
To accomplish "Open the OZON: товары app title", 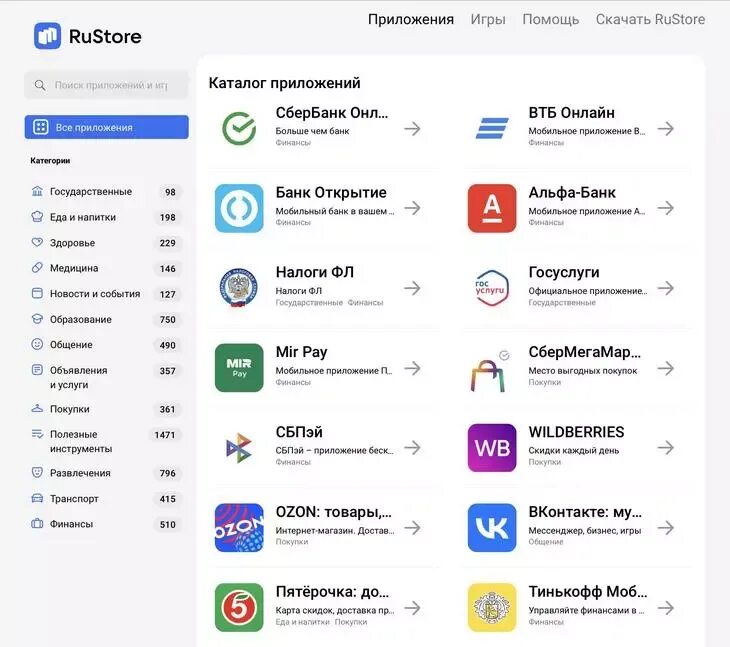I will tap(334, 512).
